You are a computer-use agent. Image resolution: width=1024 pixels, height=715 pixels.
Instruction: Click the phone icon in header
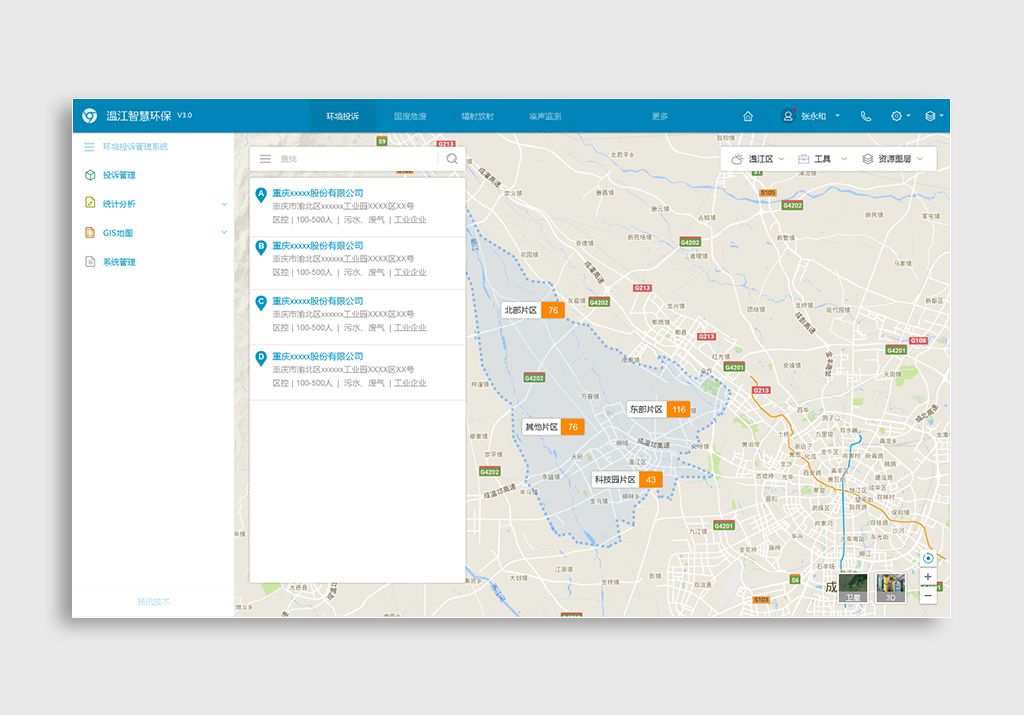point(866,116)
